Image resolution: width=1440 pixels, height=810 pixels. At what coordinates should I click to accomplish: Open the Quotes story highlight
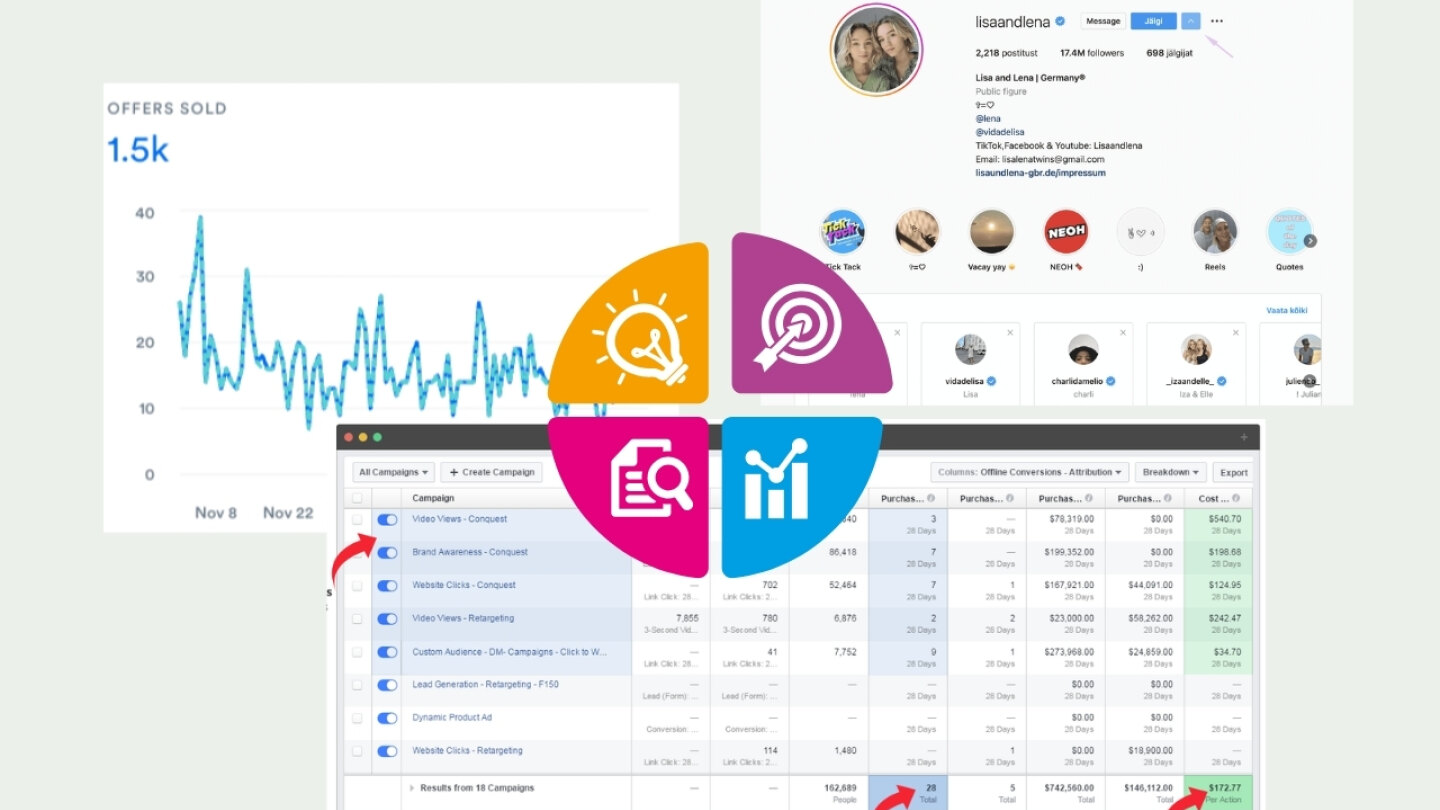coord(1290,232)
